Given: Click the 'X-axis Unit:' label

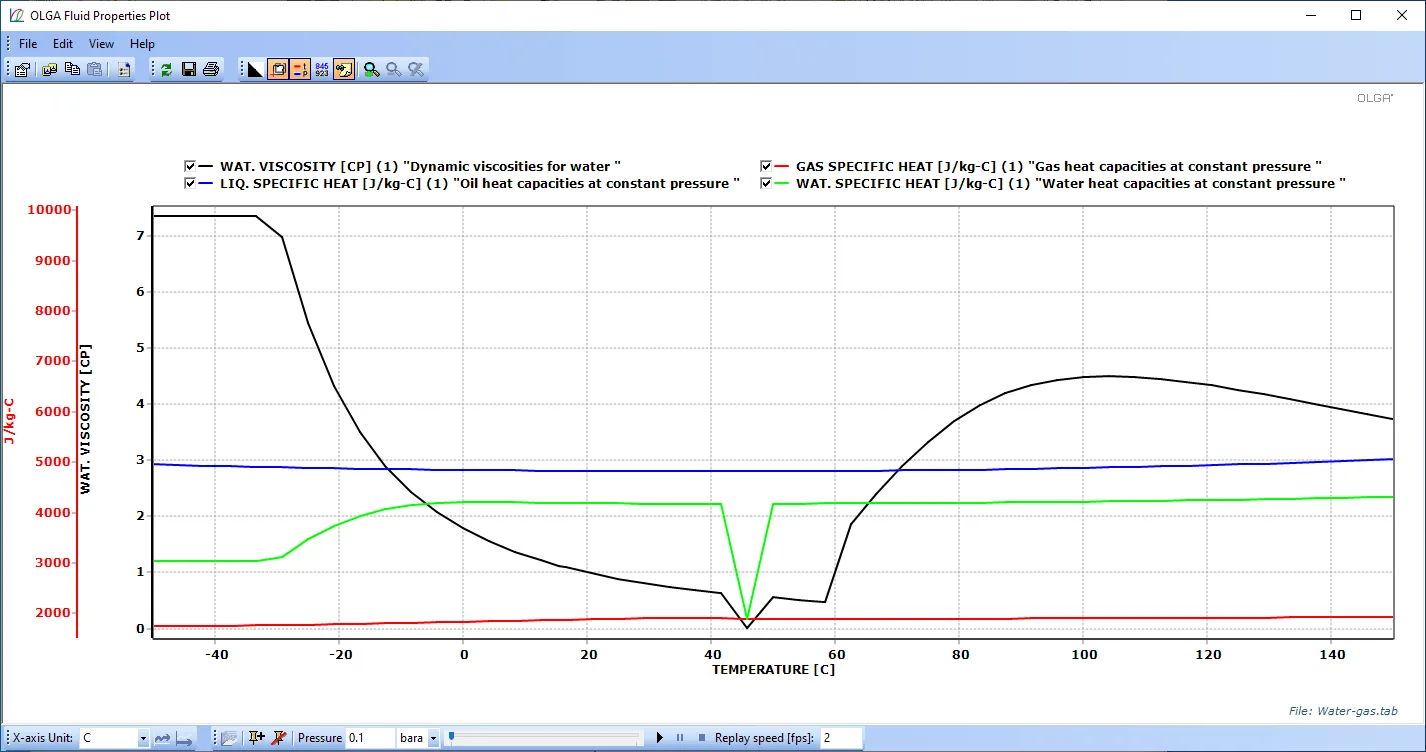Looking at the screenshot, I should point(43,738).
